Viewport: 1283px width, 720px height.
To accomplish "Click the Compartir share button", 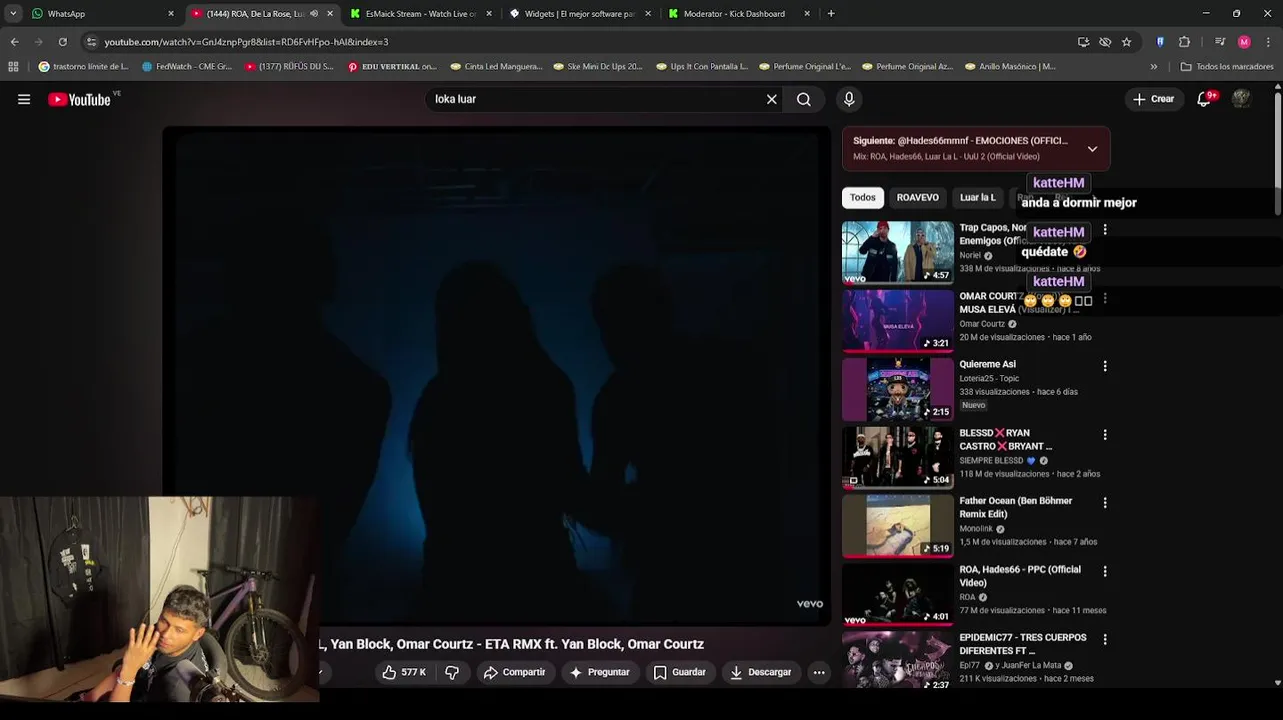I will click(515, 672).
